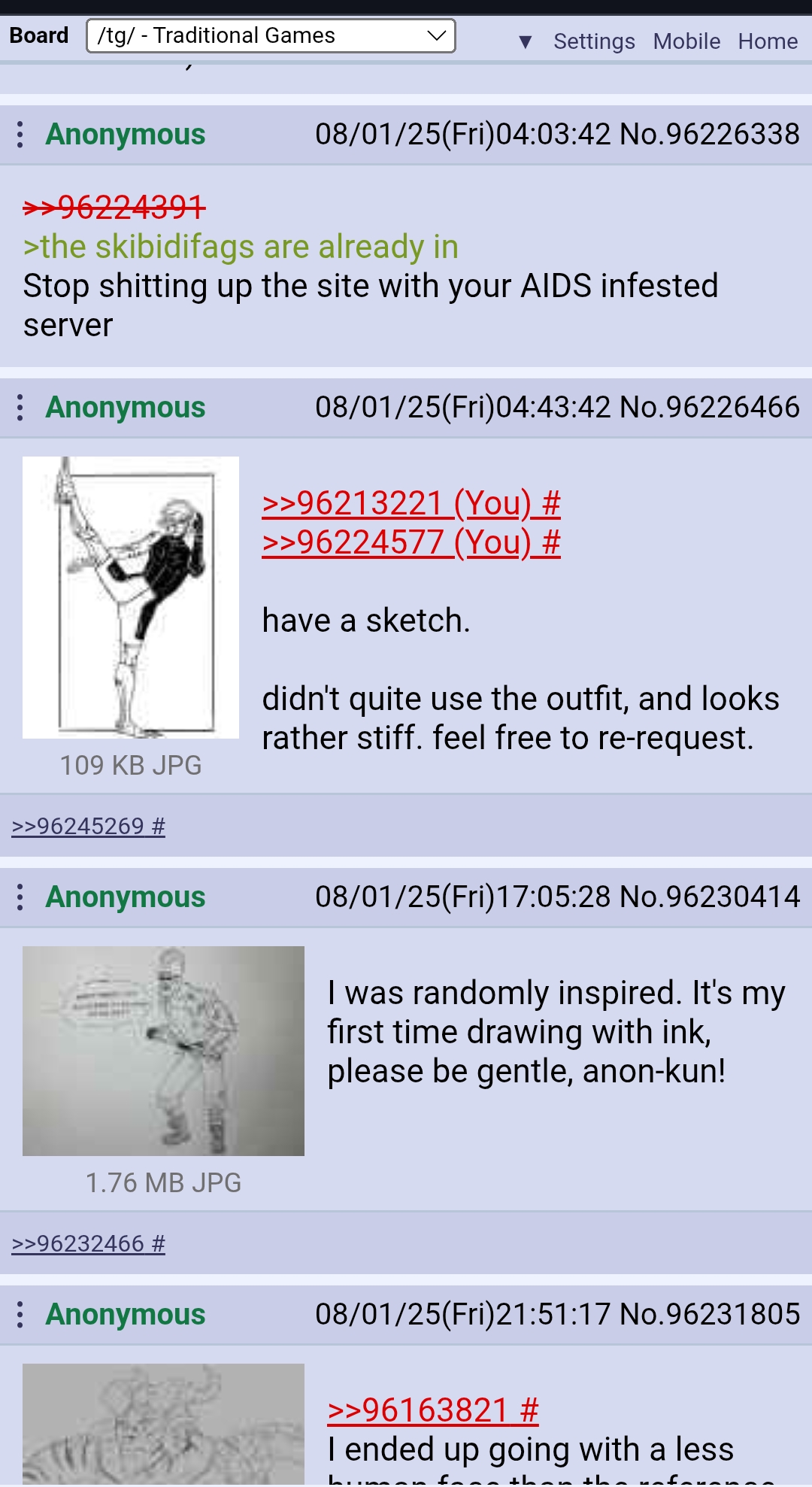
Task: Click post number No.96230414 to quote
Action: (710, 897)
